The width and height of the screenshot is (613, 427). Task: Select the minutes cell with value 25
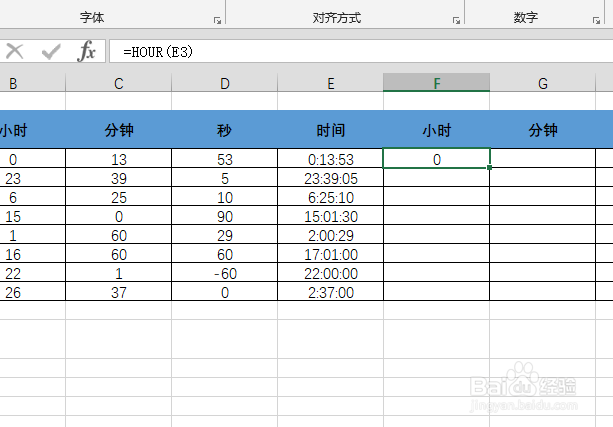coord(119,197)
